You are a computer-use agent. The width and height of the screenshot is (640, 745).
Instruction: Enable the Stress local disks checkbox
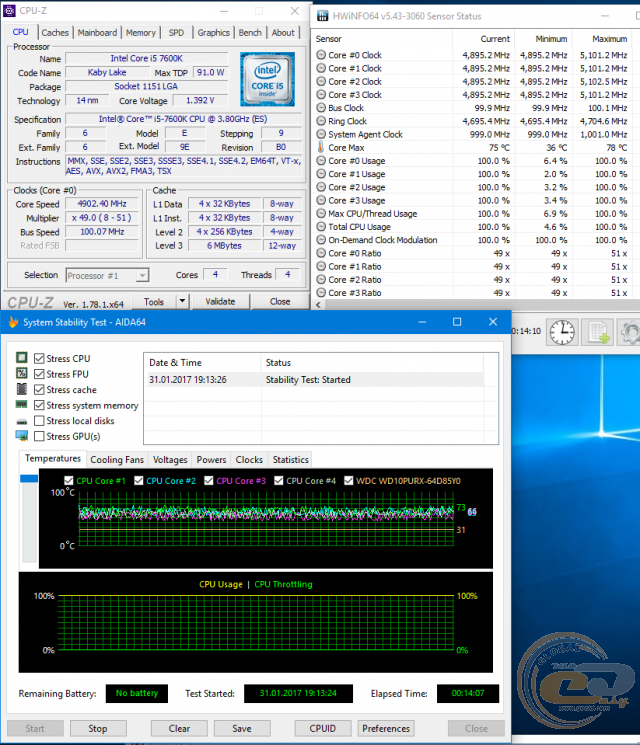pos(39,420)
